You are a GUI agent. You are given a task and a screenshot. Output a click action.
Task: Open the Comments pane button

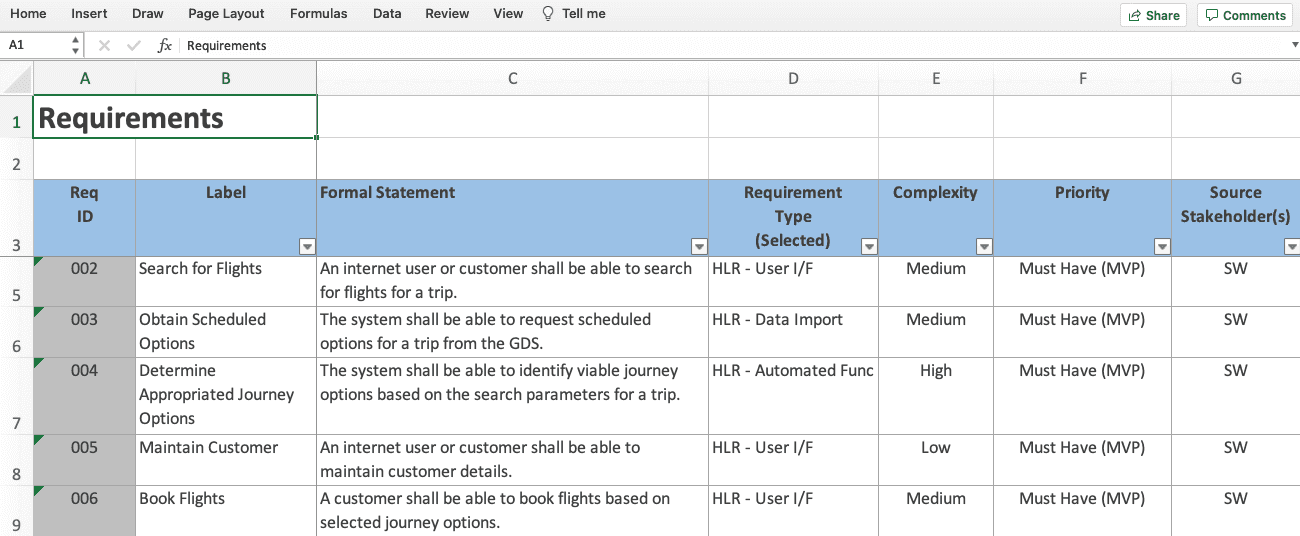point(1246,15)
